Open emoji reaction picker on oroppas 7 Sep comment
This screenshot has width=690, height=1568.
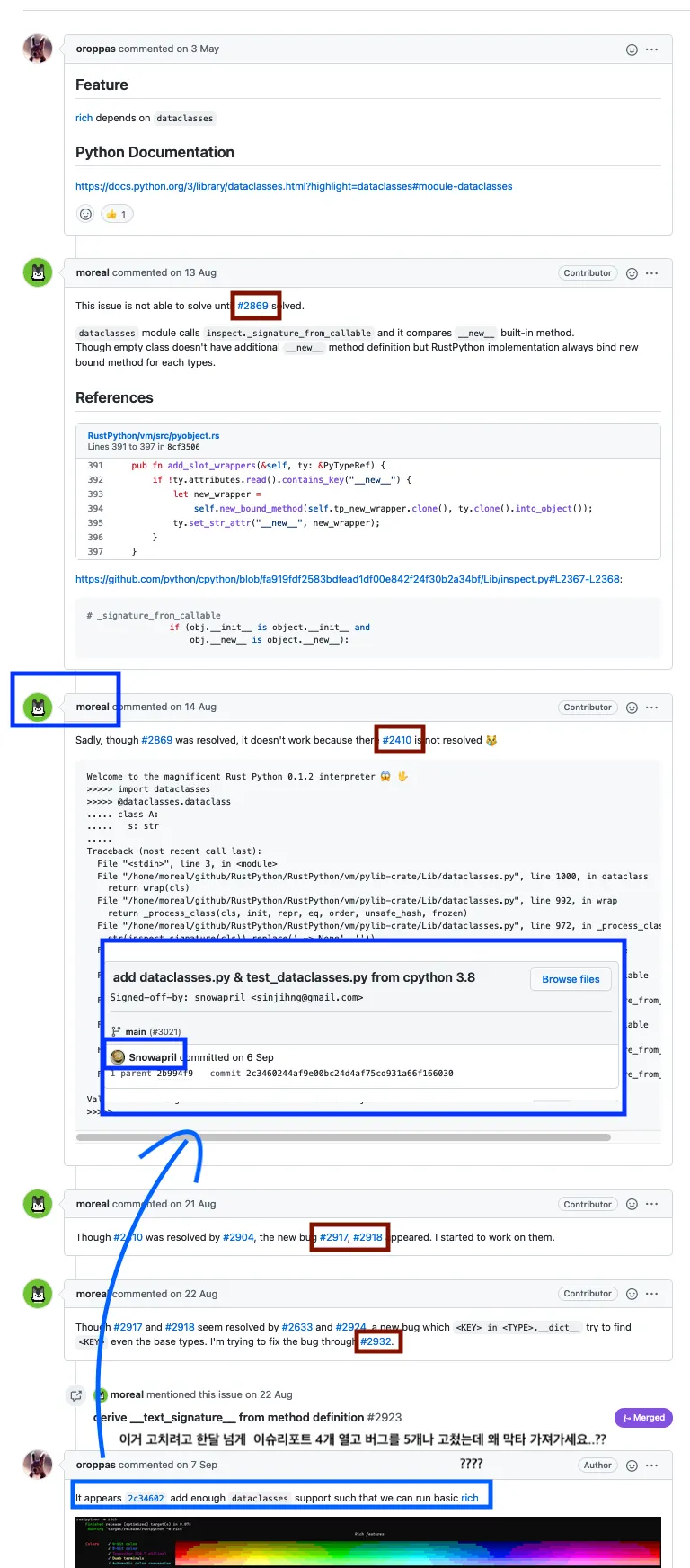coord(632,1466)
